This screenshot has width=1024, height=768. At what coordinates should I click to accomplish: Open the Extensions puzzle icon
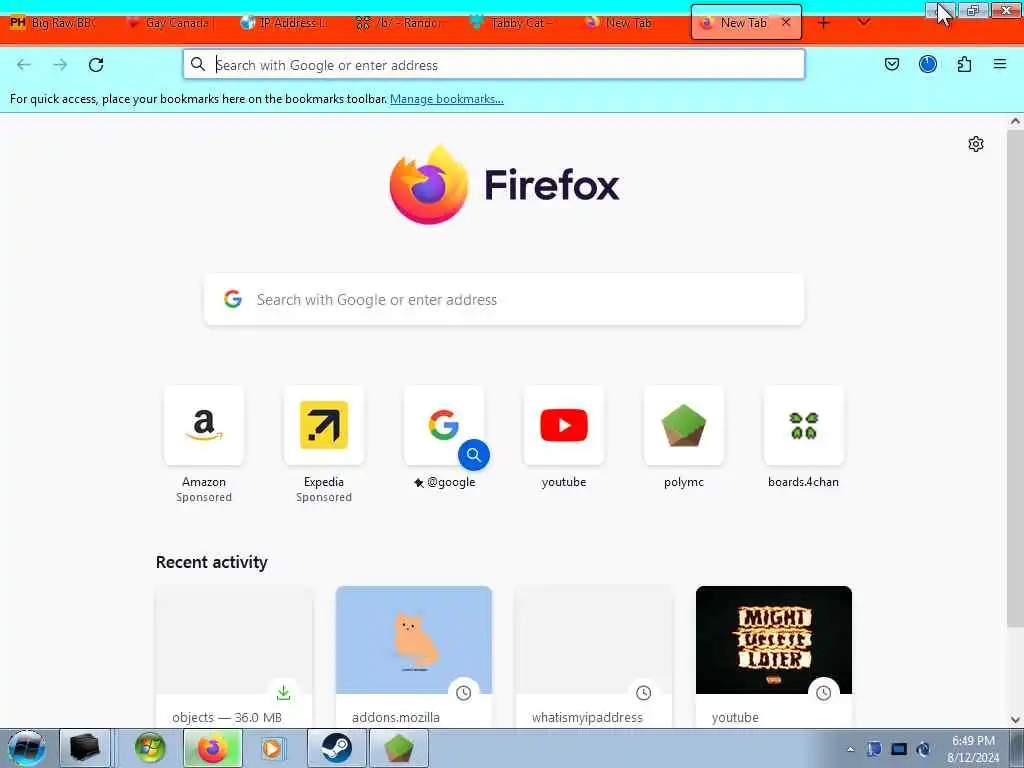pos(964,64)
